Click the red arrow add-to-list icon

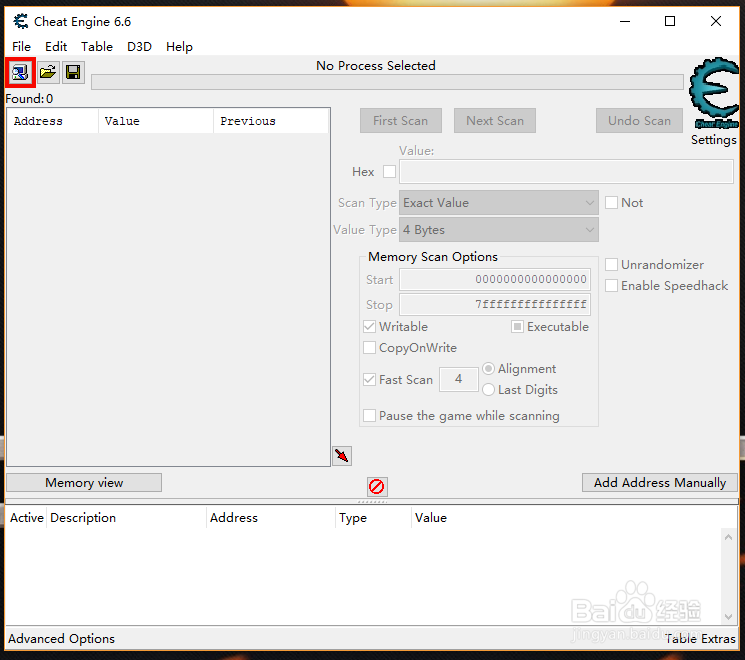342,456
